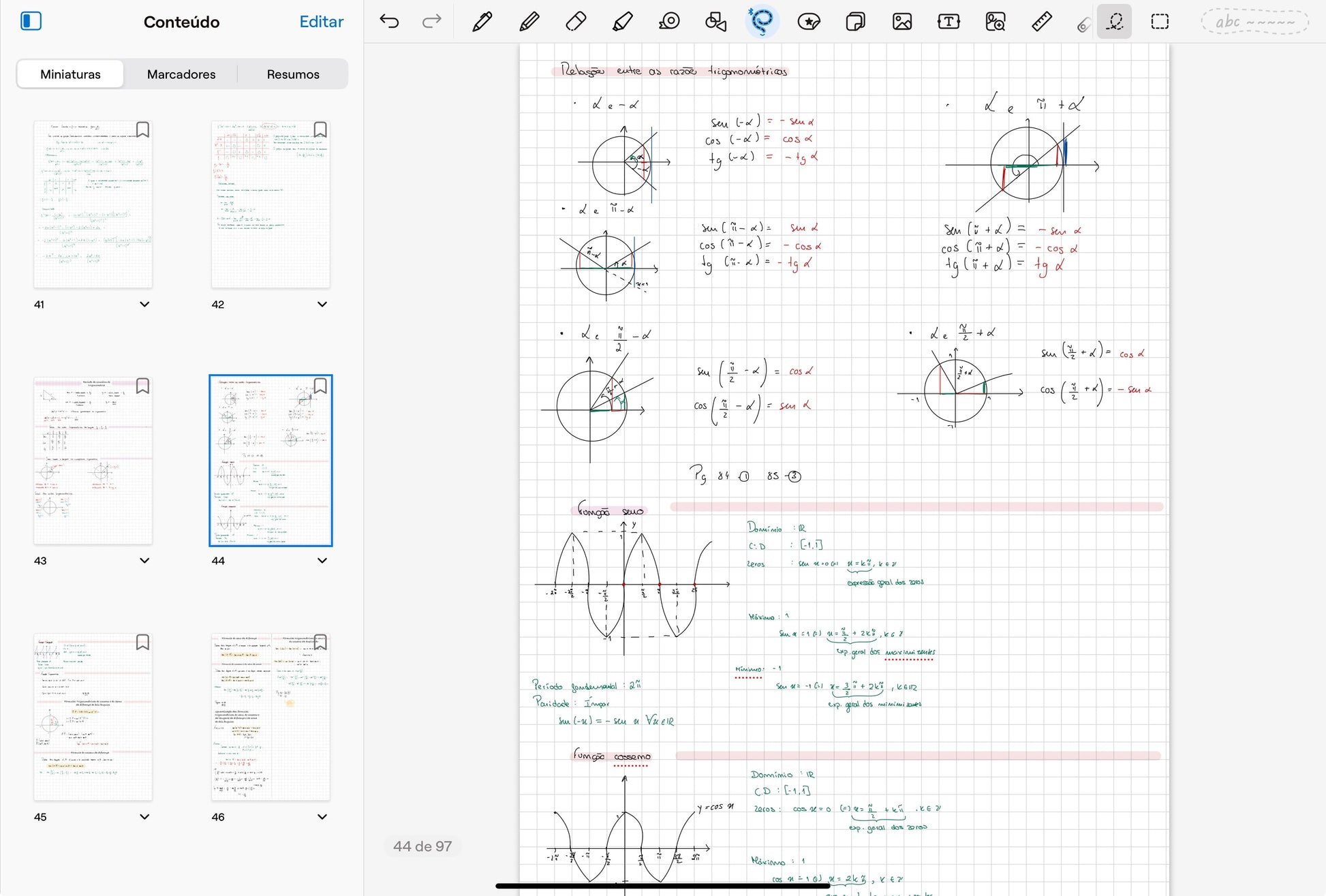Viewport: 1326px width, 896px height.
Task: Toggle bookmark on page 41 thumbnail
Action: click(x=142, y=129)
